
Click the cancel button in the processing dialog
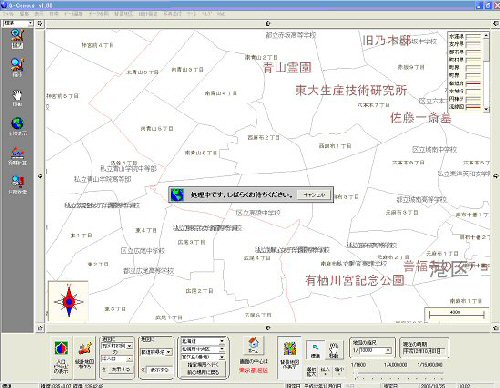point(314,195)
